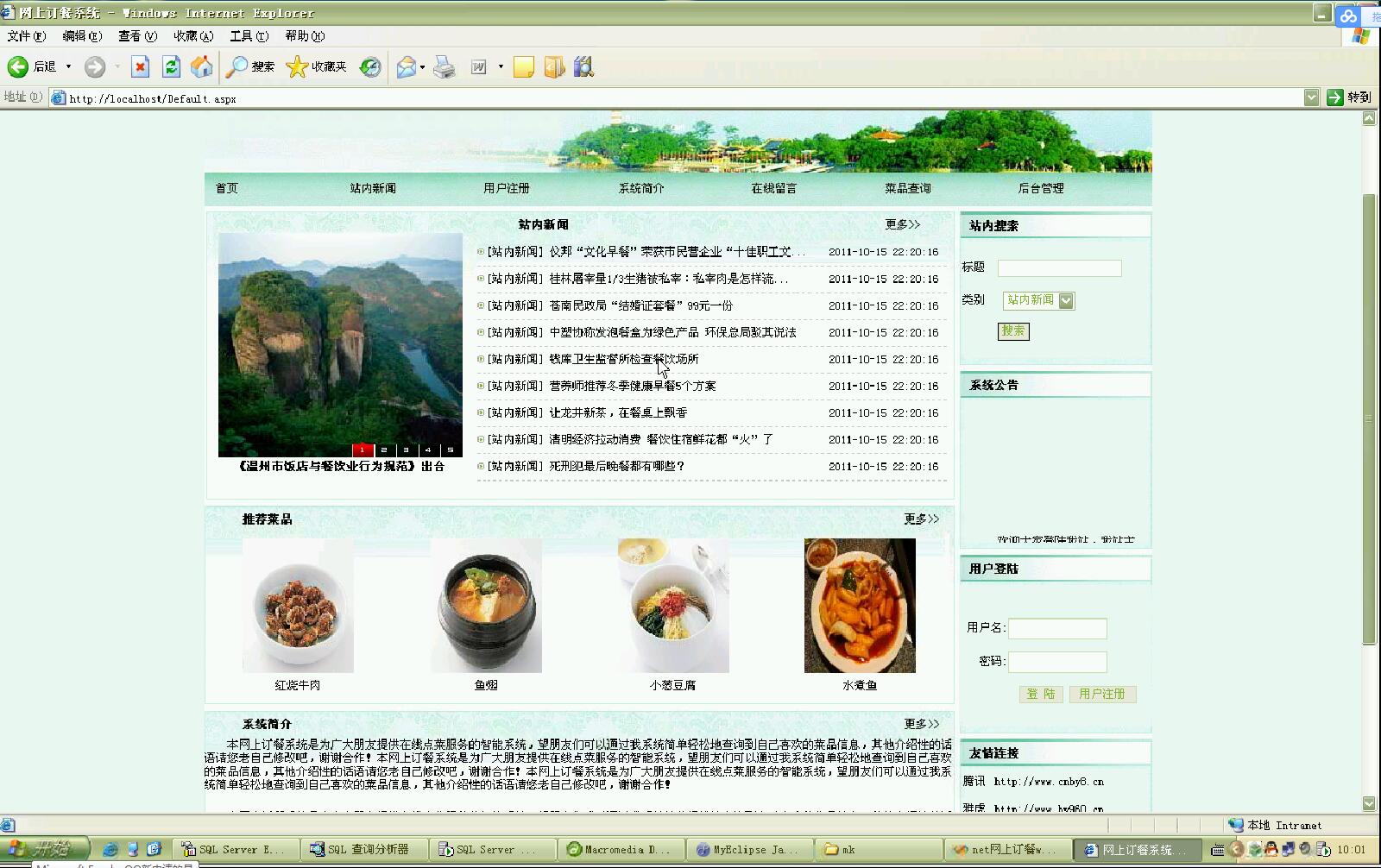1381x868 pixels.
Task: Open news 营养师推荐冬季健康早餐5个方案
Action: coord(633,386)
